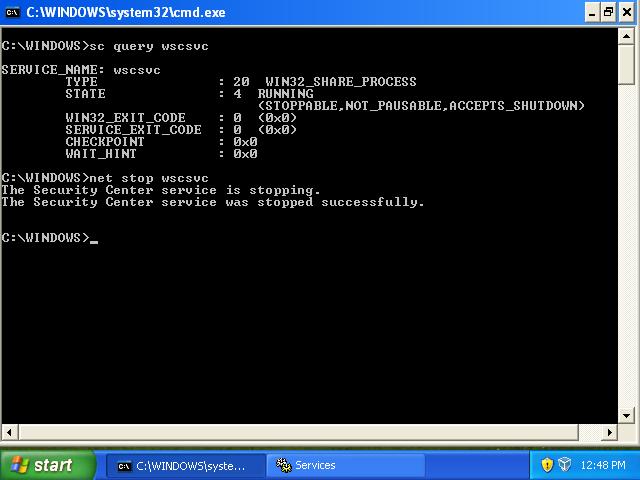Click the vertical scrollbar up arrow
Image resolution: width=640 pixels, height=480 pixels.
(626, 36)
